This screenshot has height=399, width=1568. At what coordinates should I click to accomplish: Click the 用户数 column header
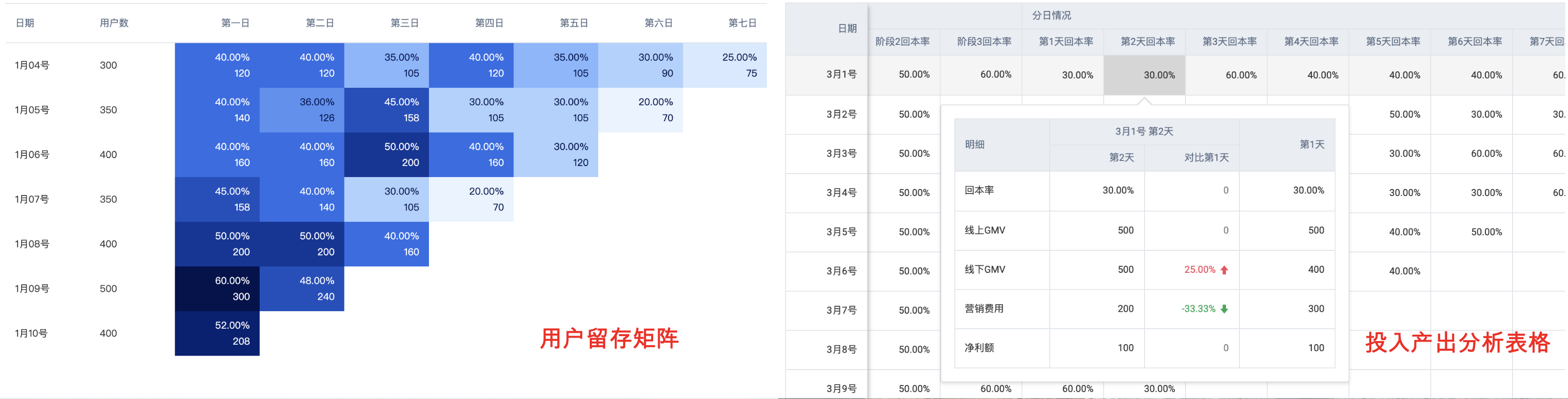click(x=114, y=23)
